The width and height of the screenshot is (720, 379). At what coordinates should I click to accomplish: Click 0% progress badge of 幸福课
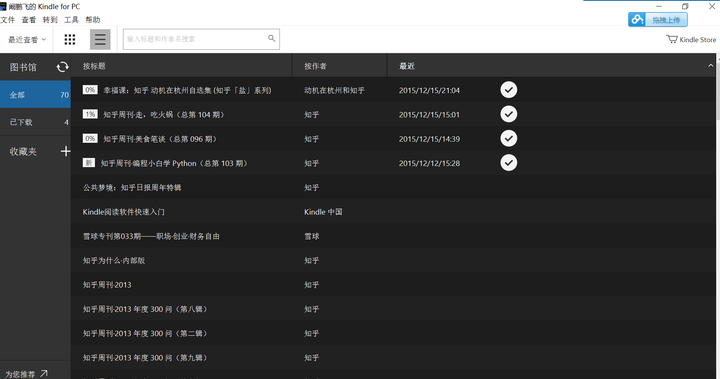pos(90,90)
